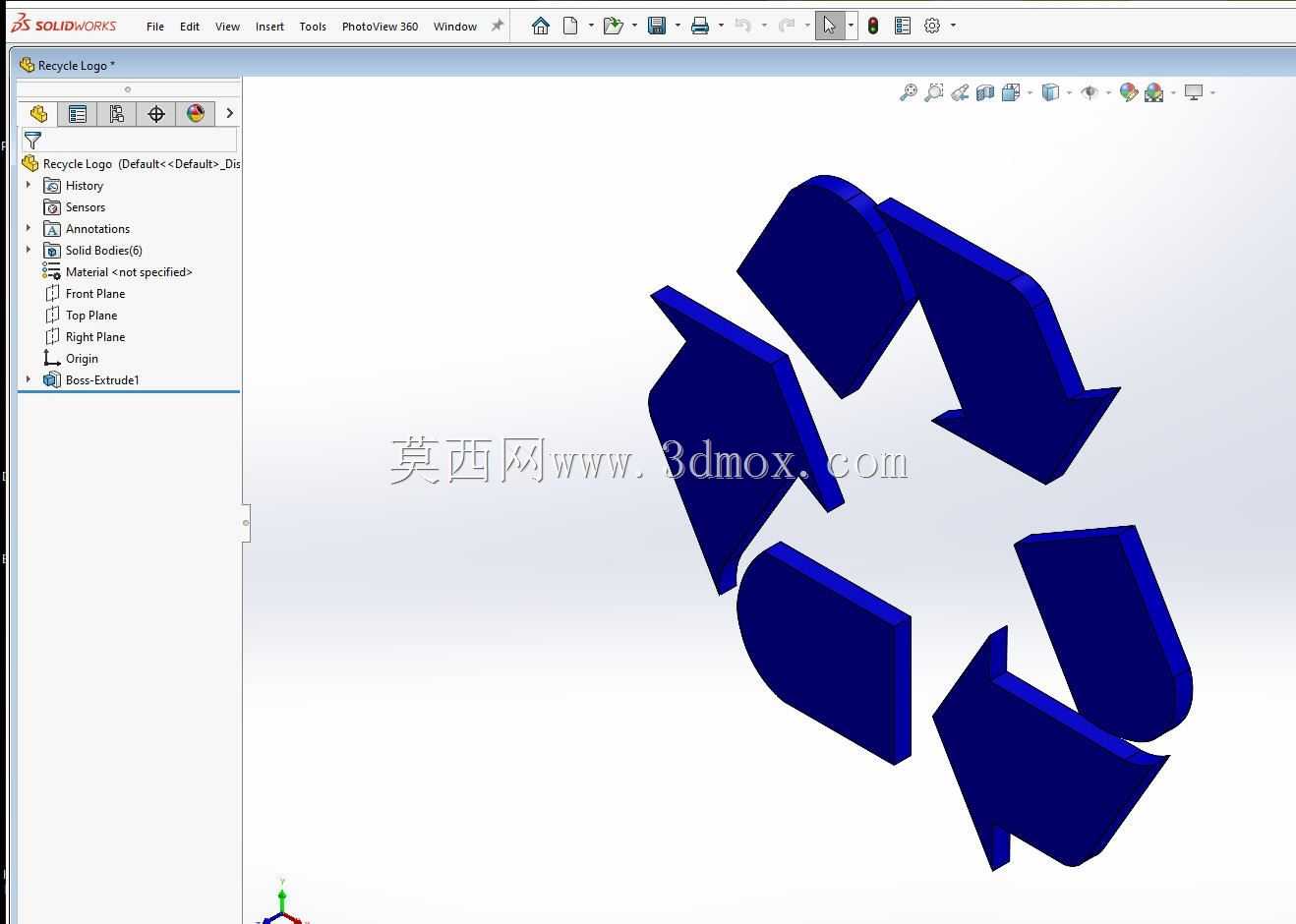Create a new document
Viewport: 1296px width, 924px height.
click(x=570, y=26)
